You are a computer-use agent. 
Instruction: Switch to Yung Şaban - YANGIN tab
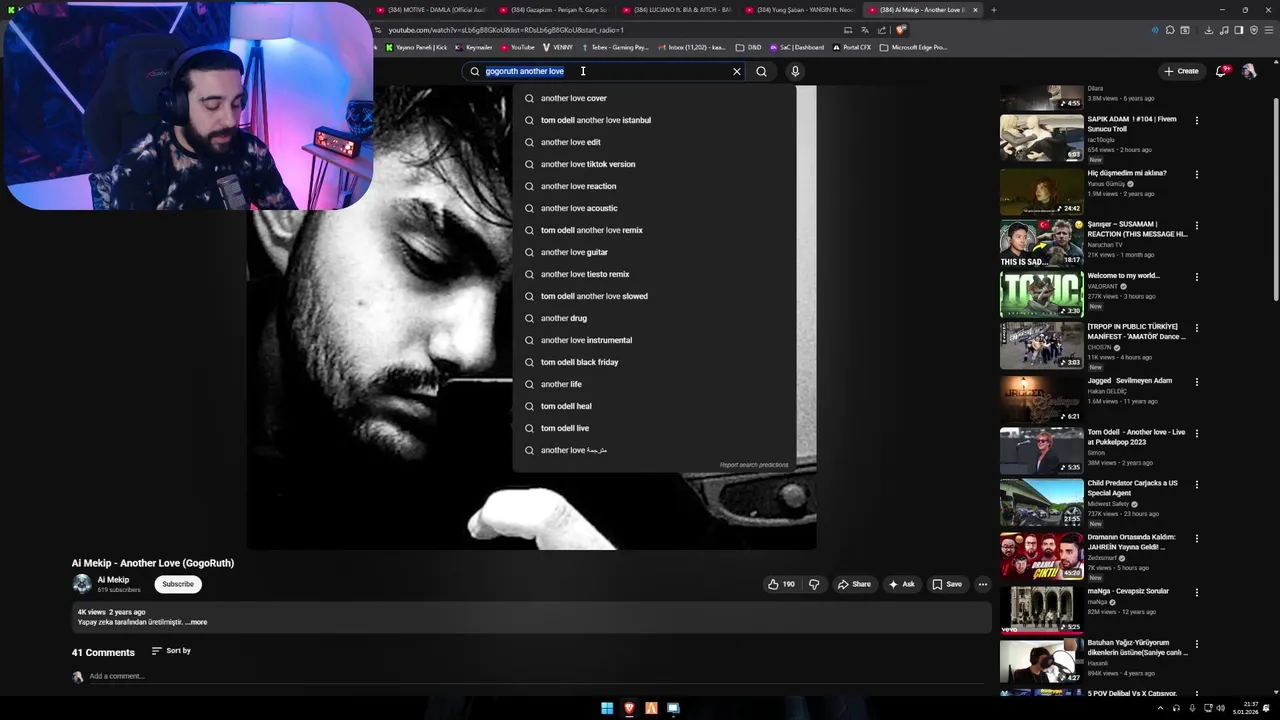point(799,10)
